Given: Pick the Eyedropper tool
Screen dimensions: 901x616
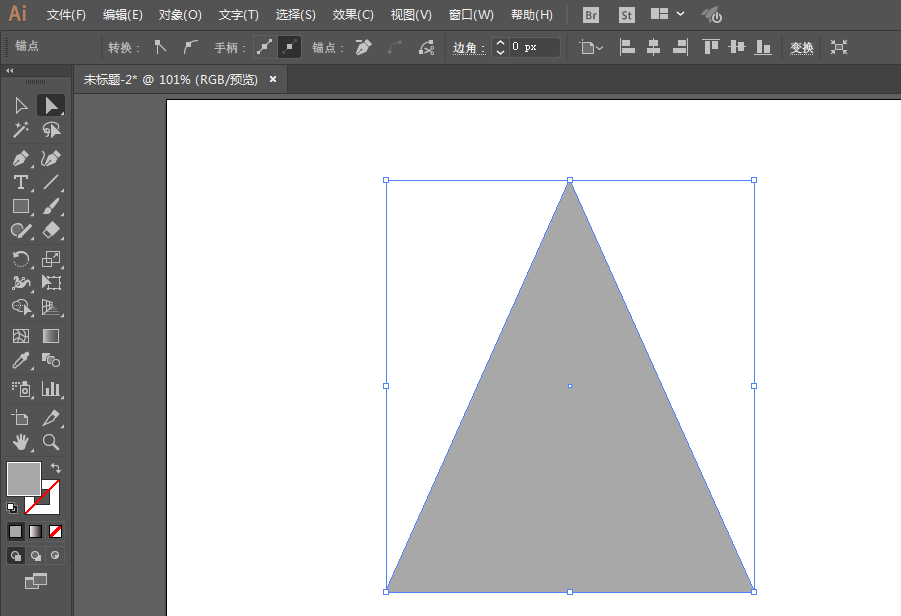Looking at the screenshot, I should point(20,361).
